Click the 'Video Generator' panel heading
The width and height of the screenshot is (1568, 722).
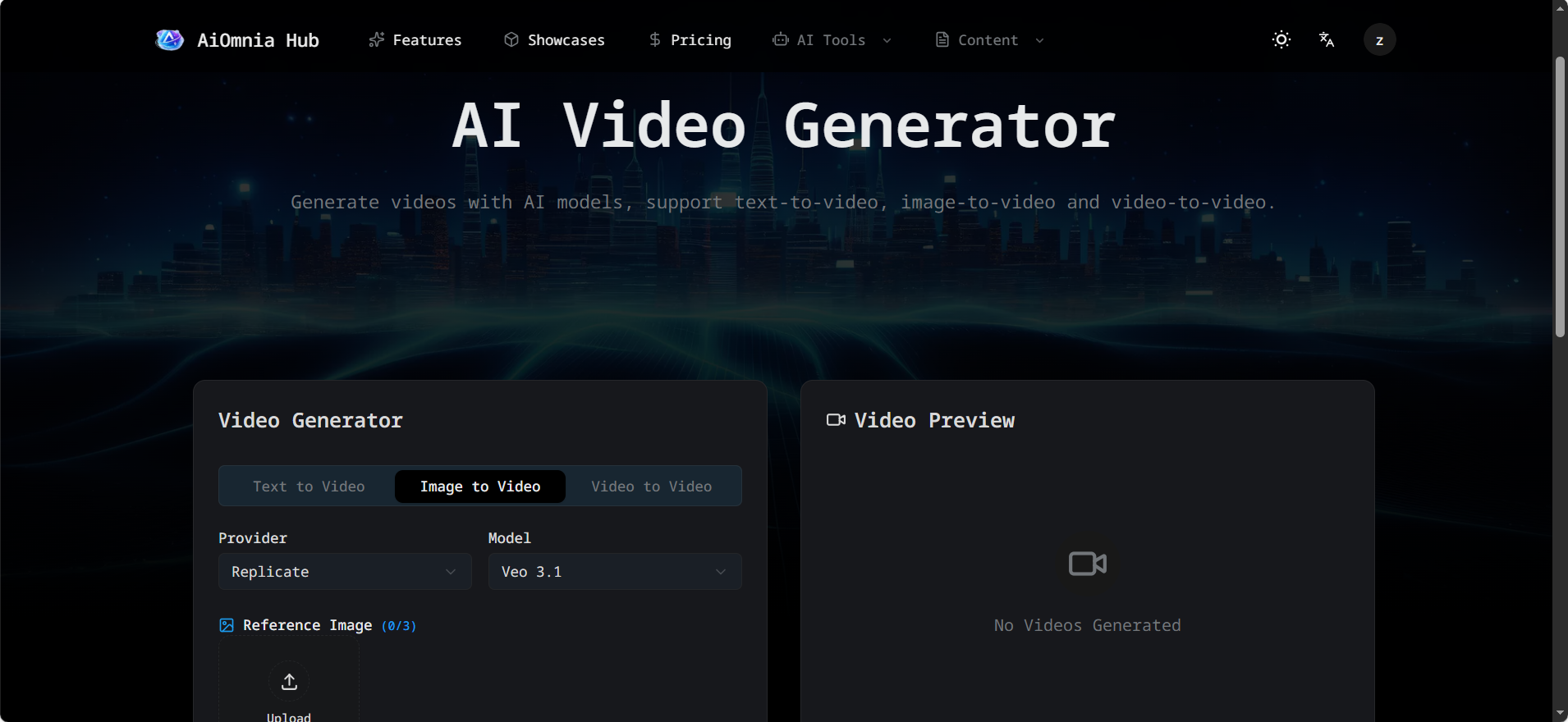coord(310,420)
